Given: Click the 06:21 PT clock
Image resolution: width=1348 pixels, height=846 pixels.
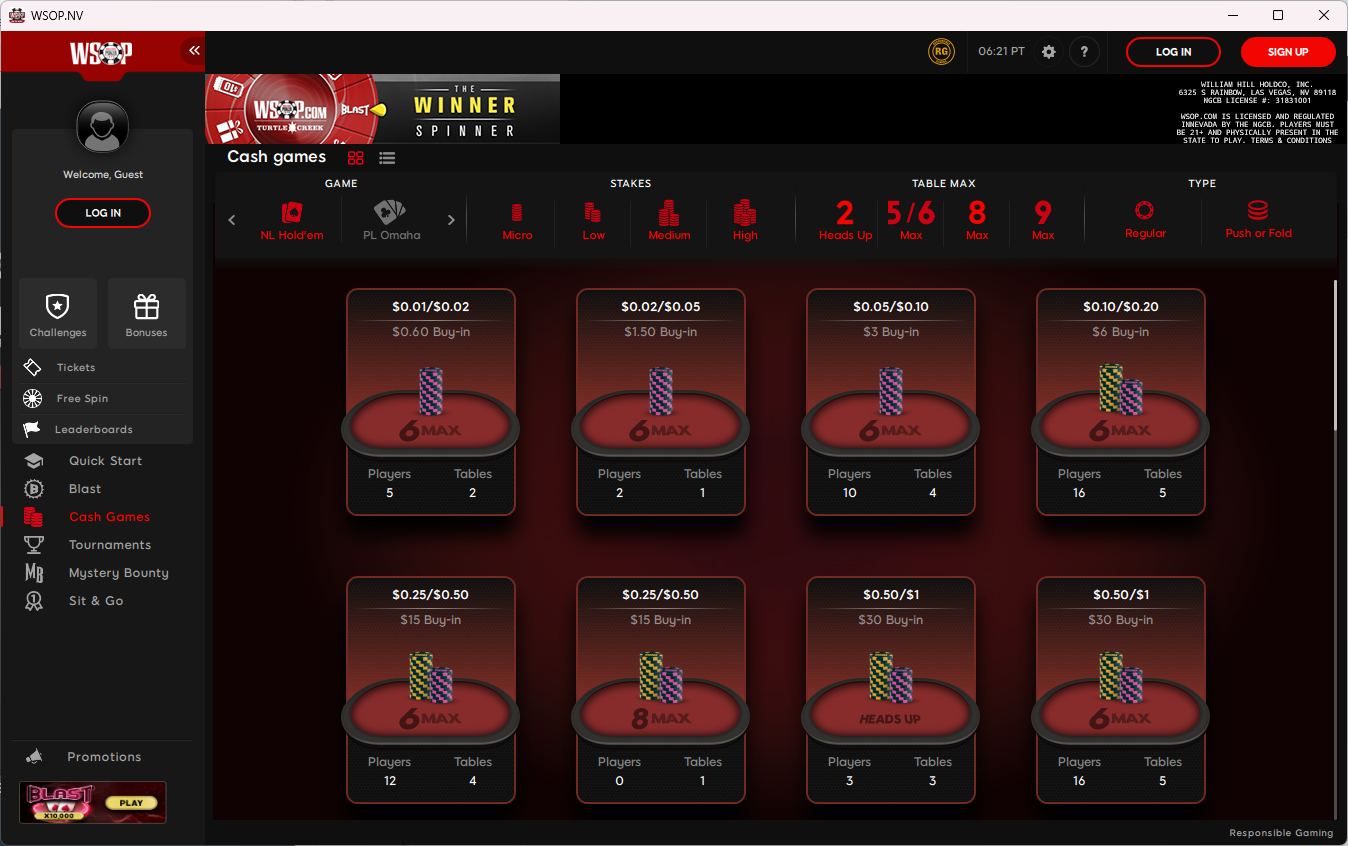Looking at the screenshot, I should (x=1001, y=52).
